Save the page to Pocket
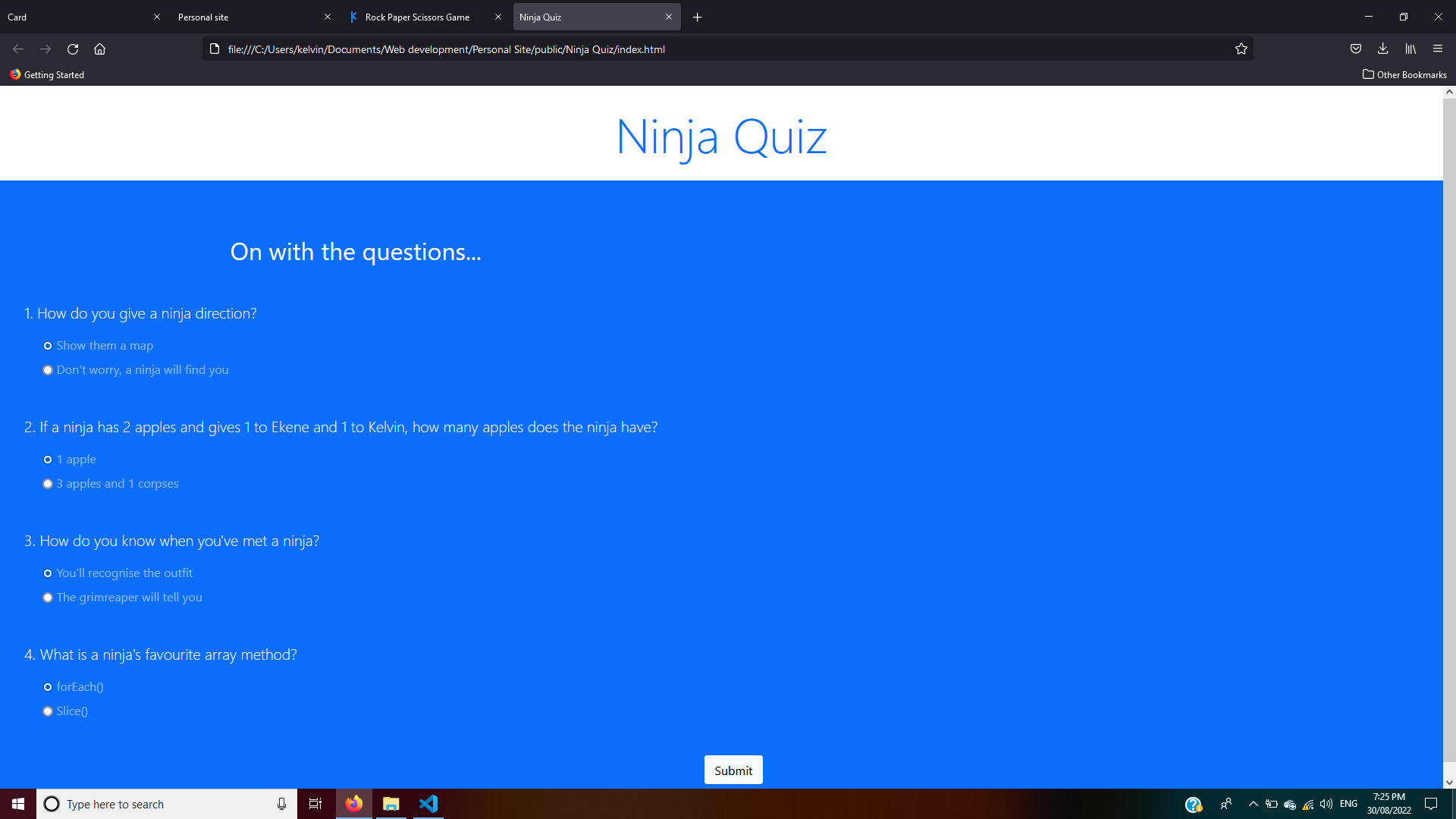Viewport: 1456px width, 819px height. click(1355, 49)
